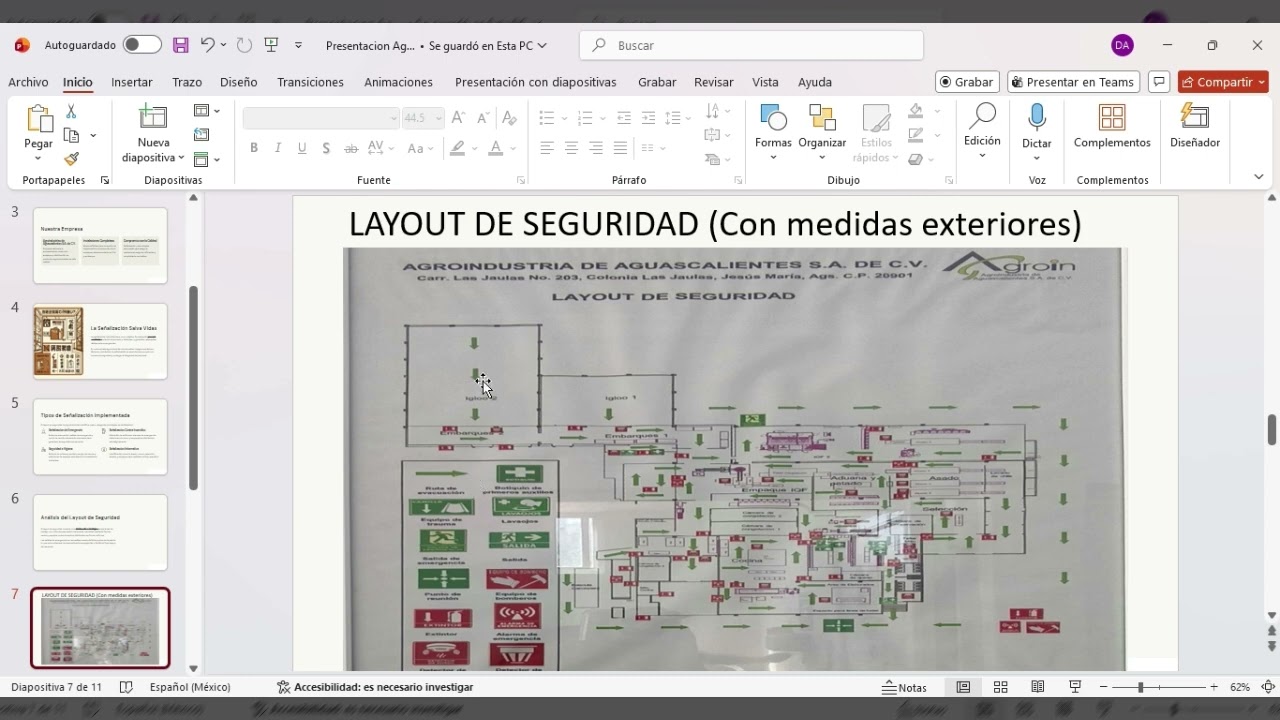1280x720 pixels.
Task: Click the Dictar microphone icon
Action: [1037, 118]
